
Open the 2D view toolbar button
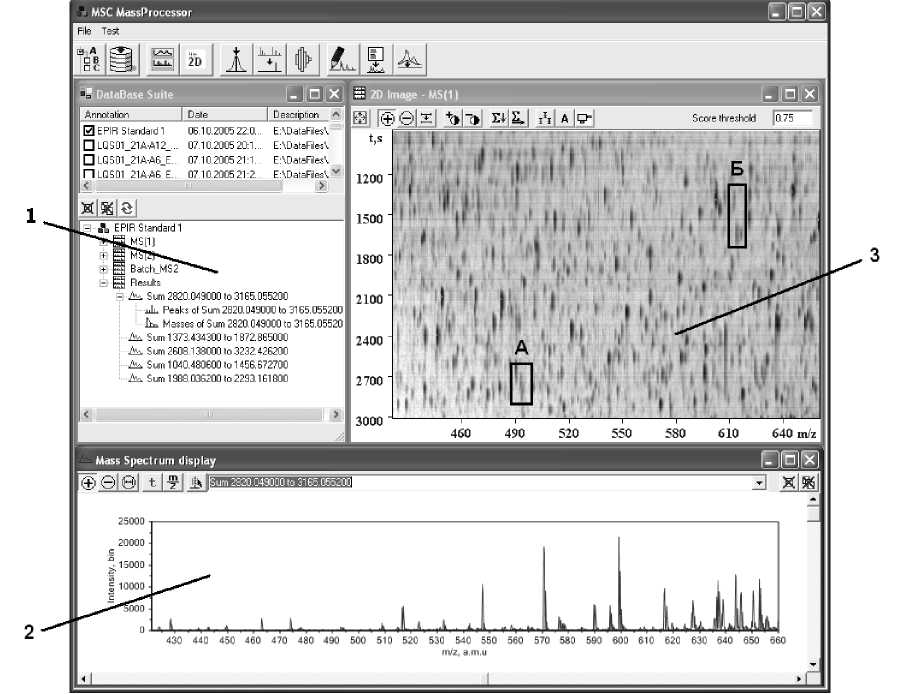(194, 60)
